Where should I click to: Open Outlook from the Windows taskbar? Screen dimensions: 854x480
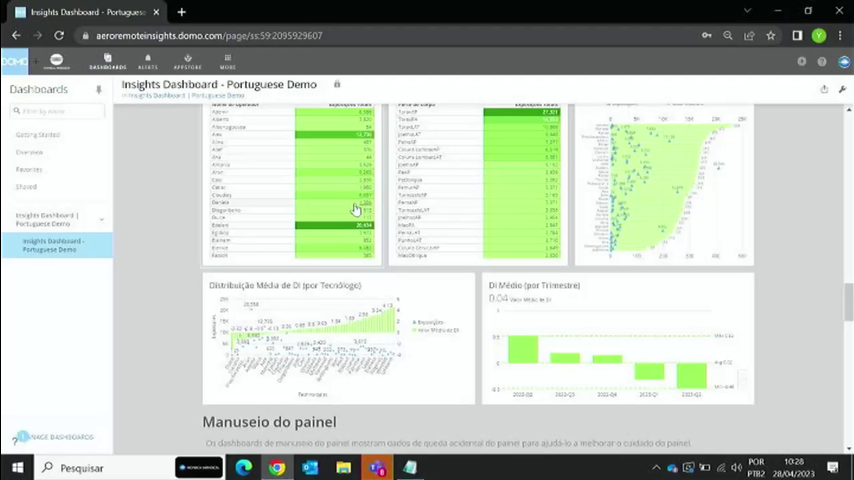tap(310, 468)
